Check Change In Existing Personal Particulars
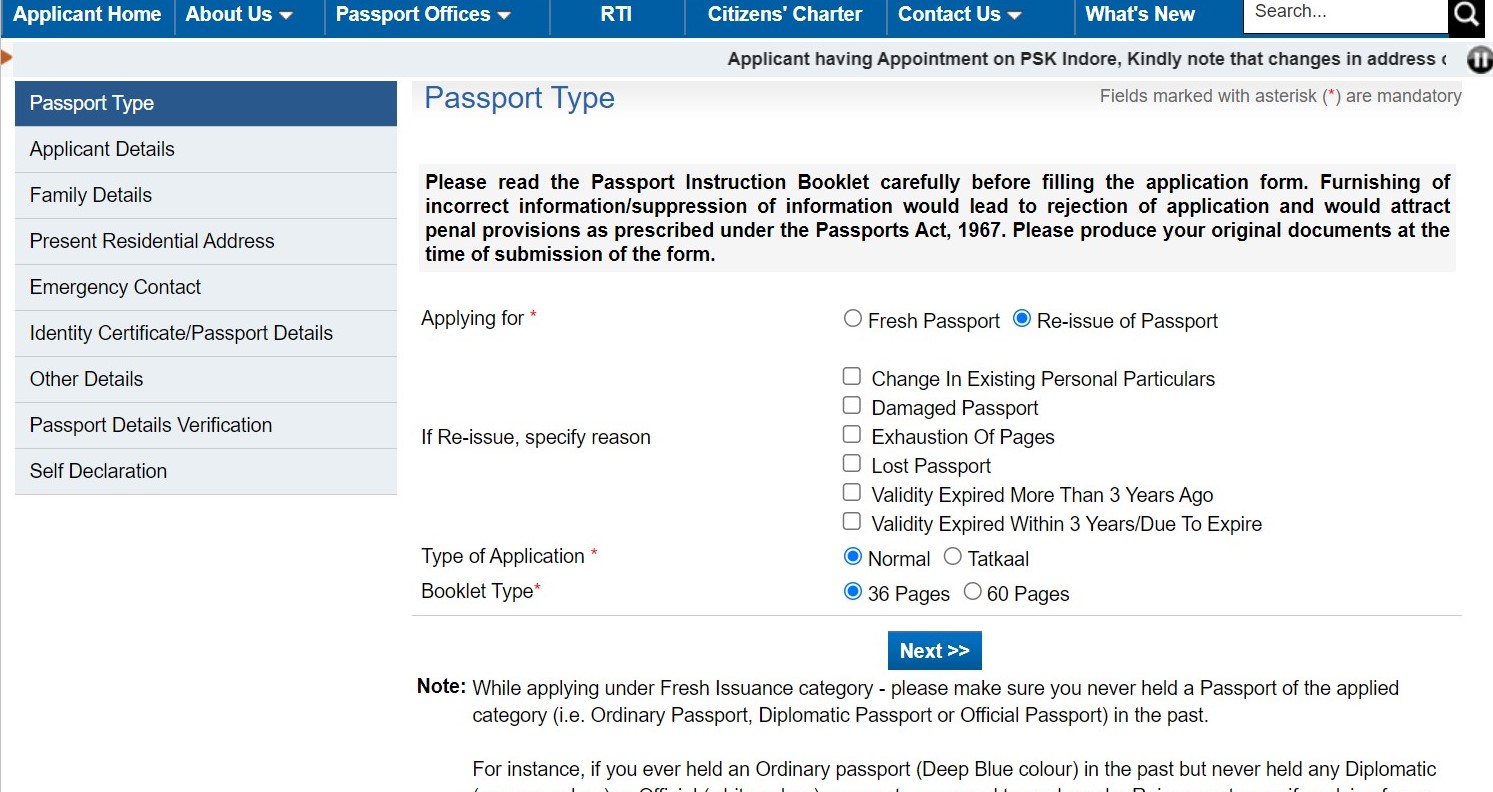This screenshot has height=792, width=1493. (x=852, y=377)
